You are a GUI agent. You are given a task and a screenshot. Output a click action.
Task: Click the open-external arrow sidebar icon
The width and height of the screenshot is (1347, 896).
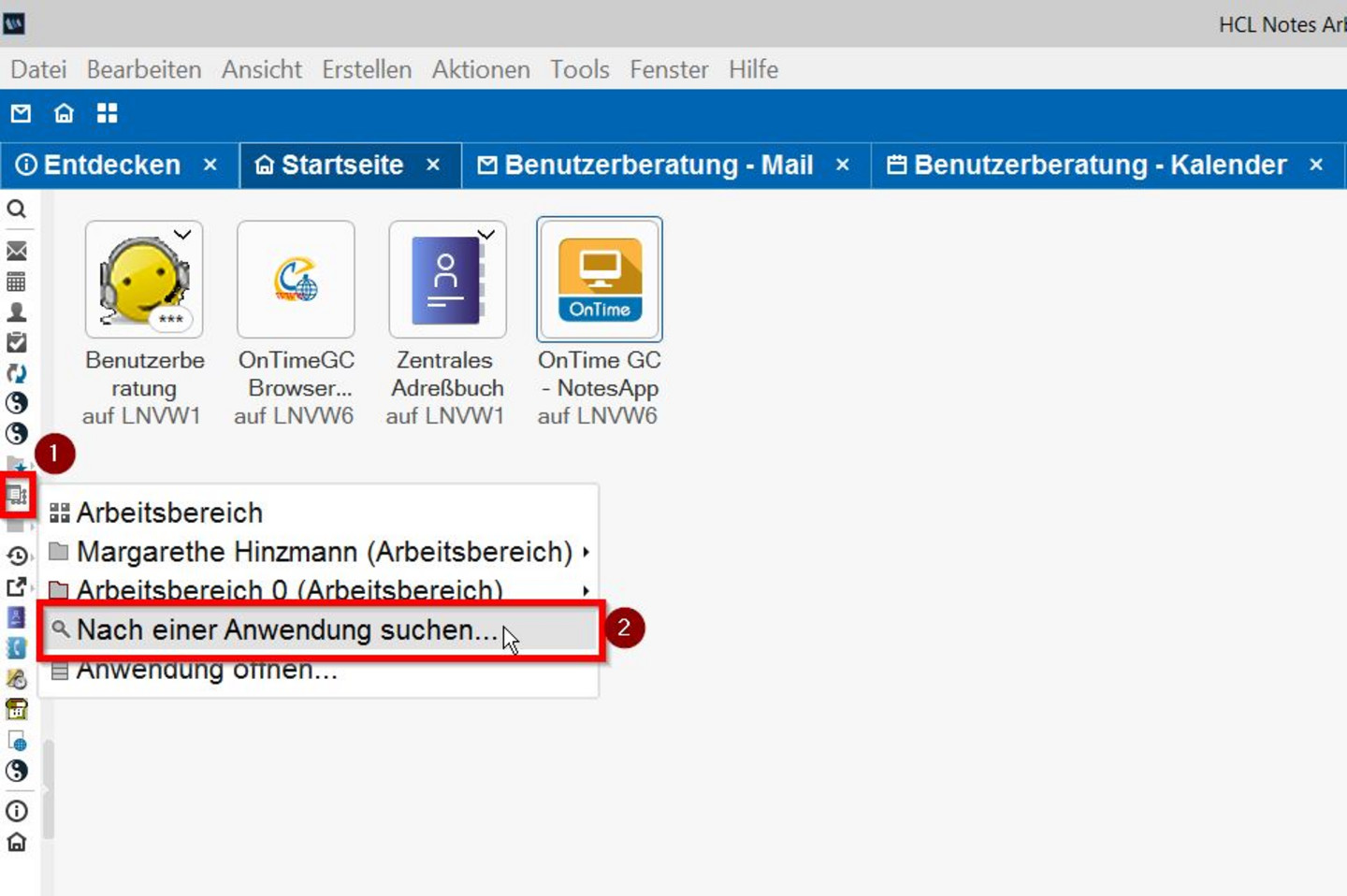[16, 586]
